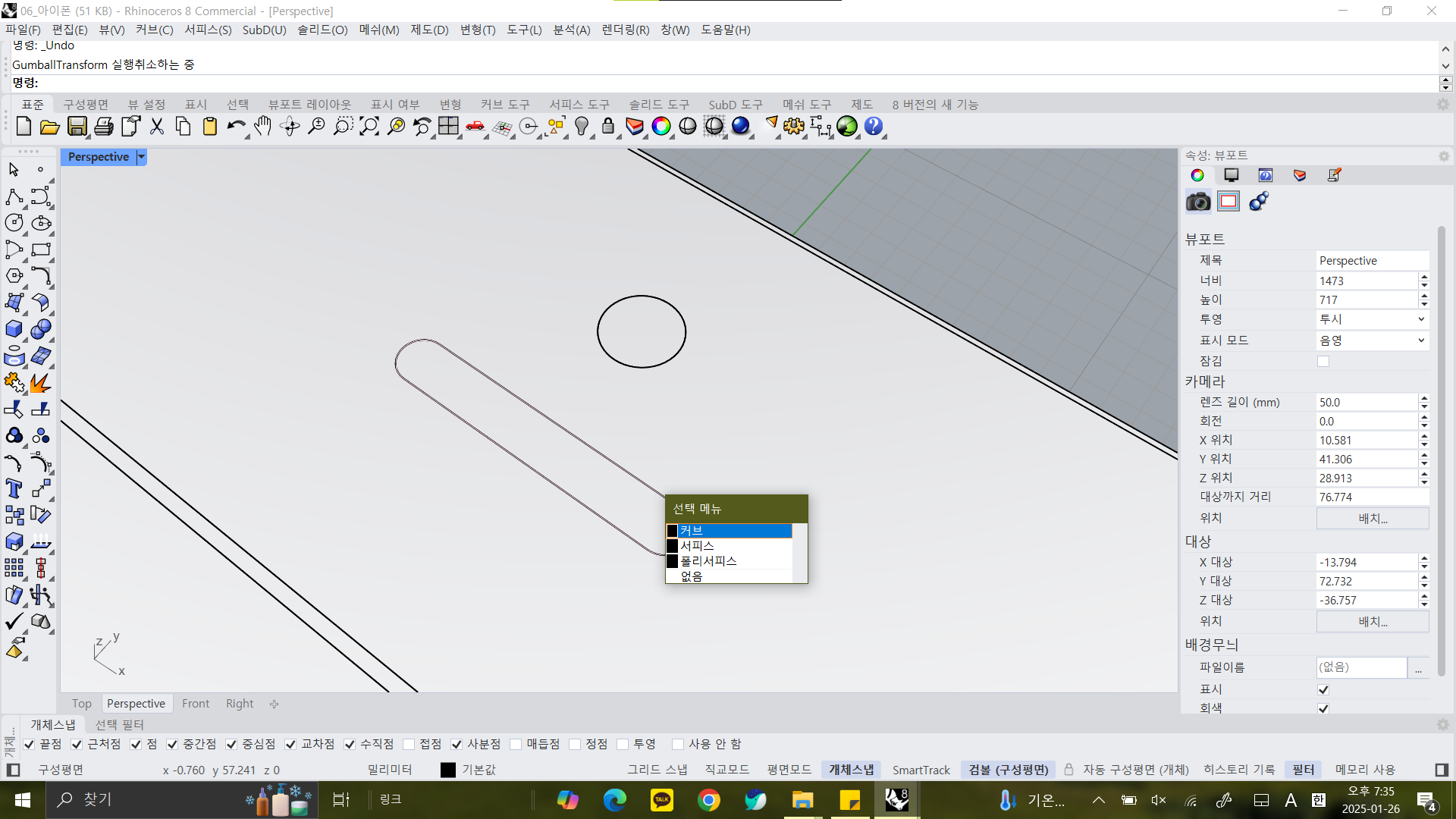
Task: Open Chrome from the Windows taskbar
Action: click(x=709, y=800)
